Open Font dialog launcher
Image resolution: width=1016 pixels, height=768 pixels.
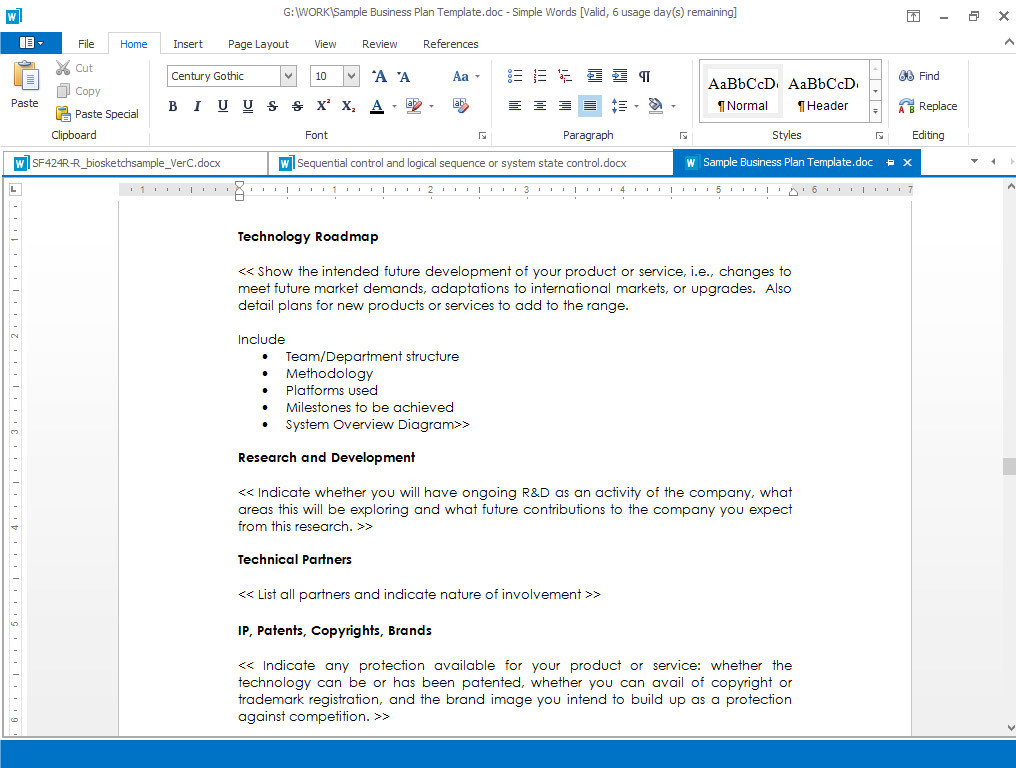coord(482,135)
